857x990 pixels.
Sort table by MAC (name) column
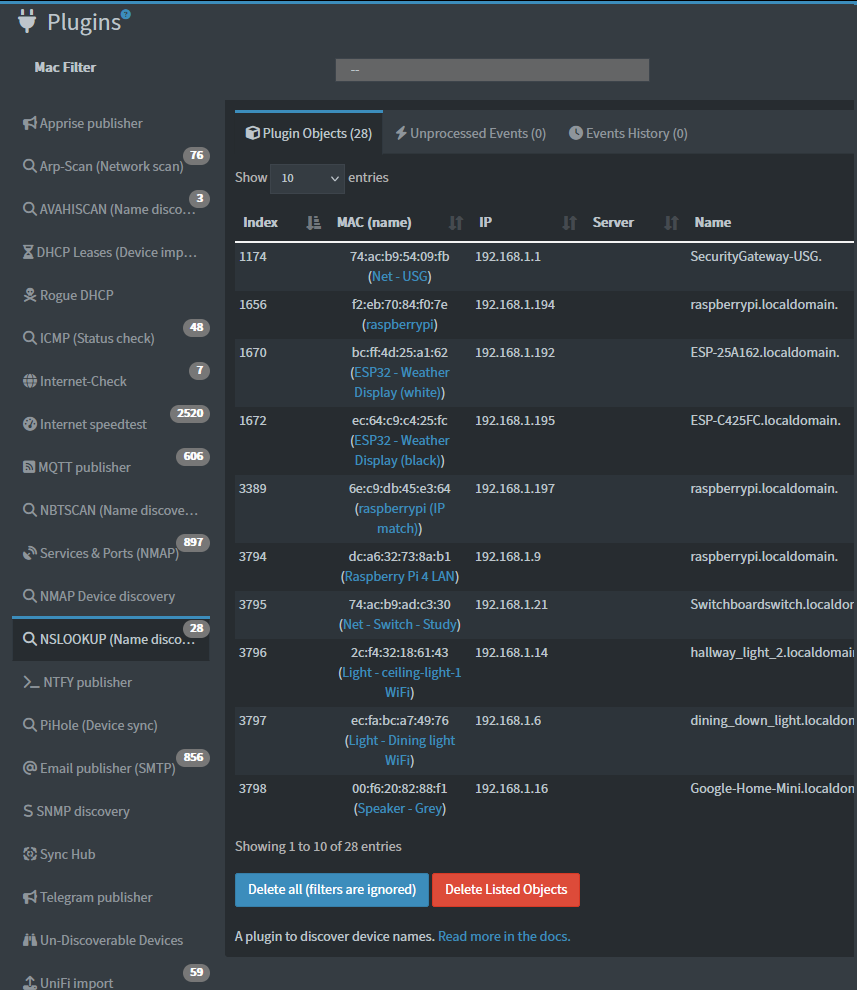(x=400, y=222)
